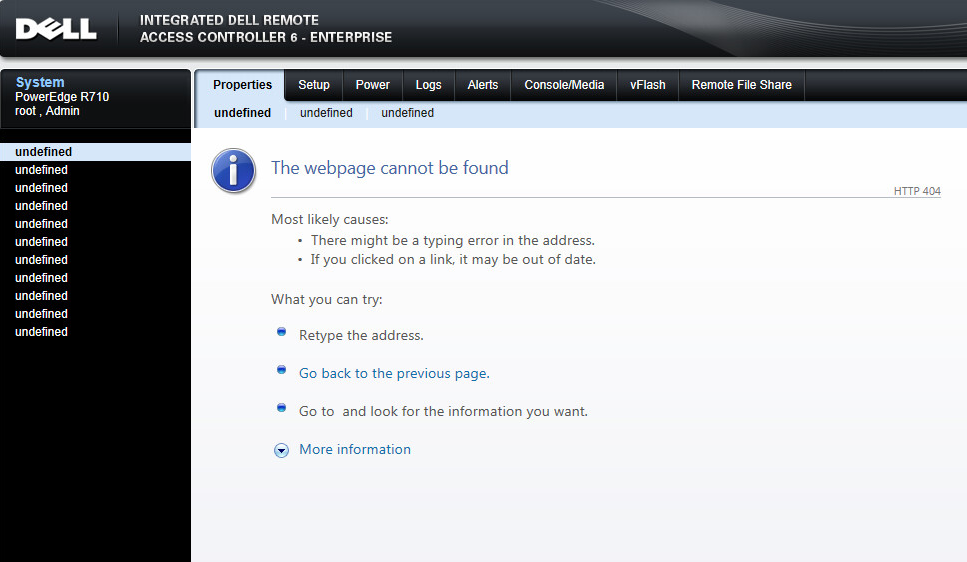Click the out of date link cause text
The image size is (967, 562).
click(x=453, y=260)
